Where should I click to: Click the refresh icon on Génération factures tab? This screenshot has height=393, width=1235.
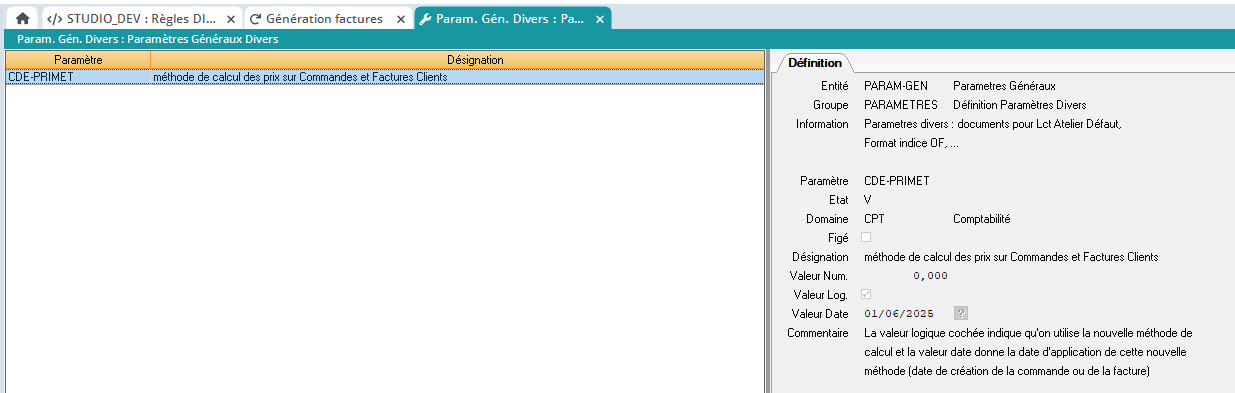(x=255, y=19)
